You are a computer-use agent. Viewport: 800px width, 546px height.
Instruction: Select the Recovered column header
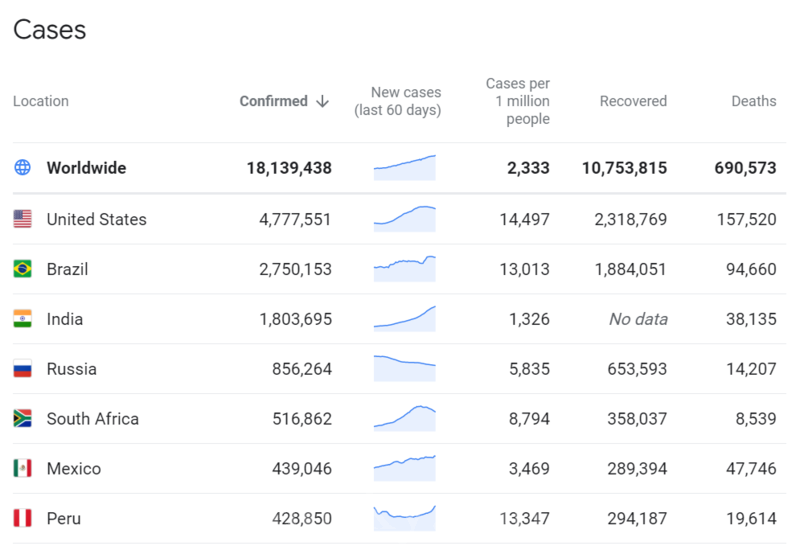[633, 101]
